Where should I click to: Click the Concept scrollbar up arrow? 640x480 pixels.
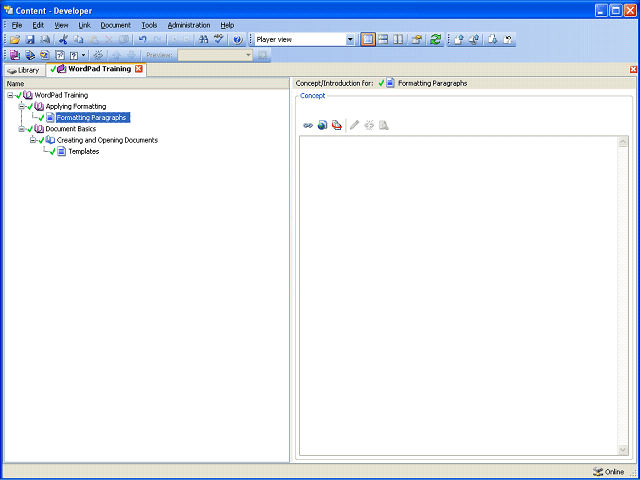coord(623,142)
